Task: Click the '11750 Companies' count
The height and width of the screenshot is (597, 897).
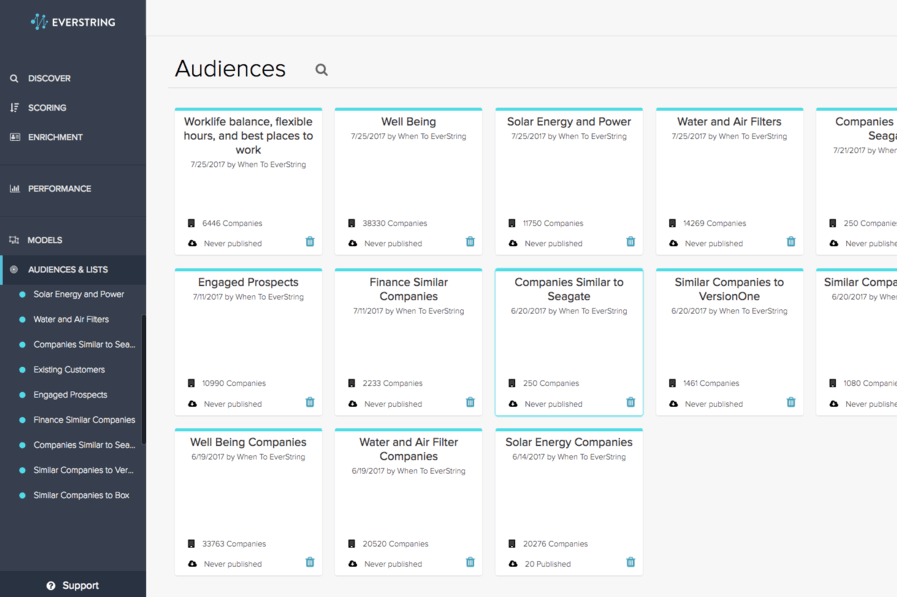Action: click(x=553, y=224)
